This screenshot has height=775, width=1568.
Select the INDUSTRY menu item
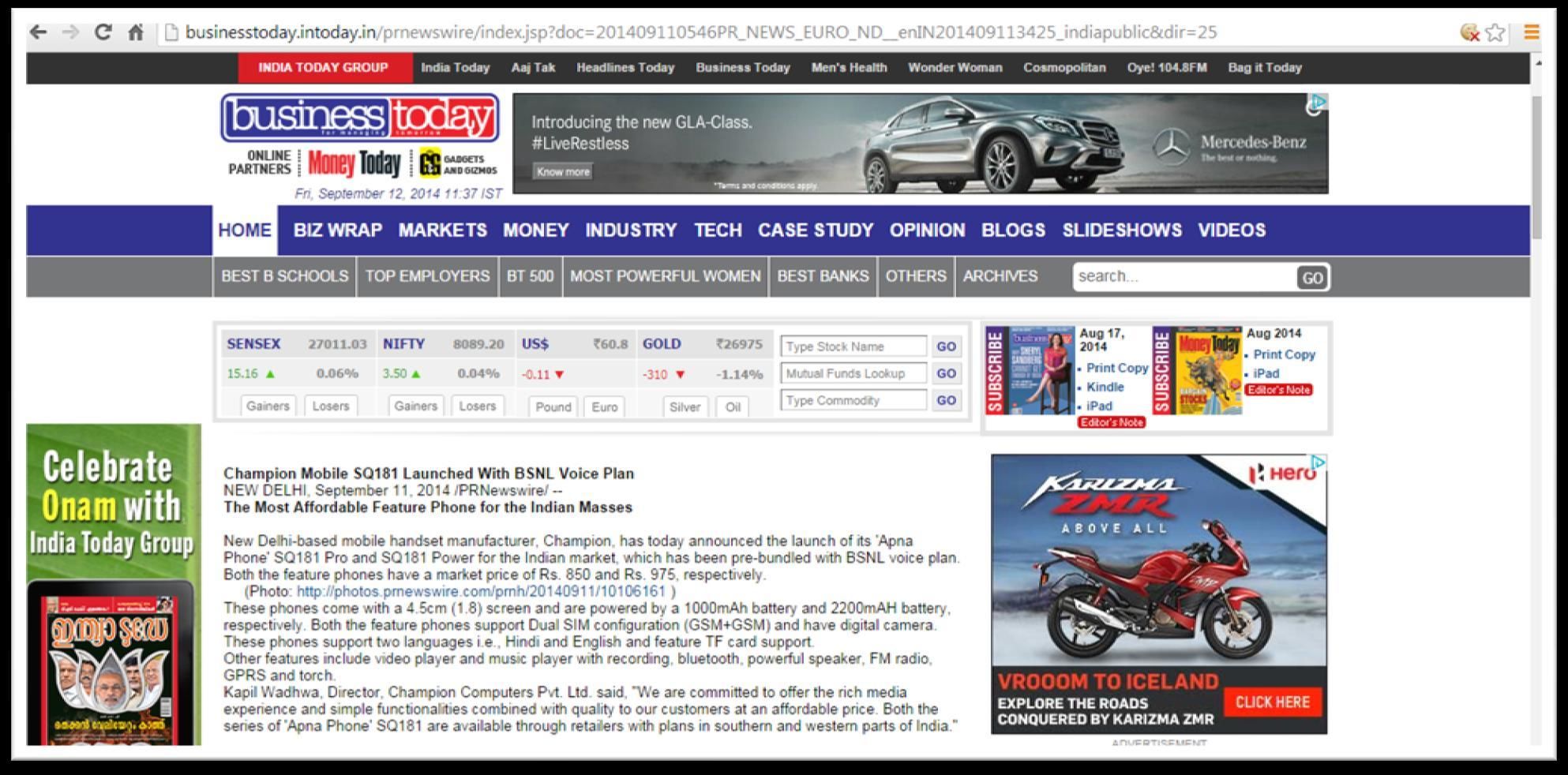[x=631, y=230]
